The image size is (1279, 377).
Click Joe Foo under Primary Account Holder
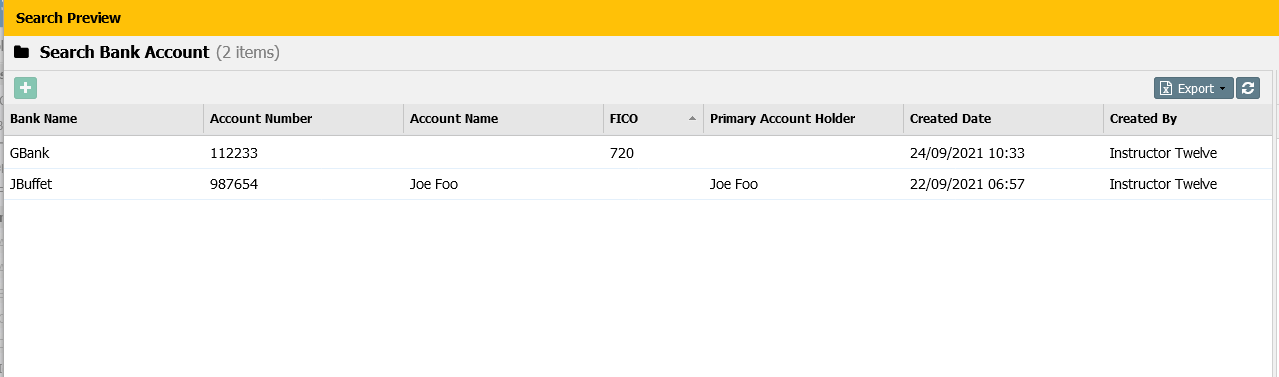click(734, 184)
